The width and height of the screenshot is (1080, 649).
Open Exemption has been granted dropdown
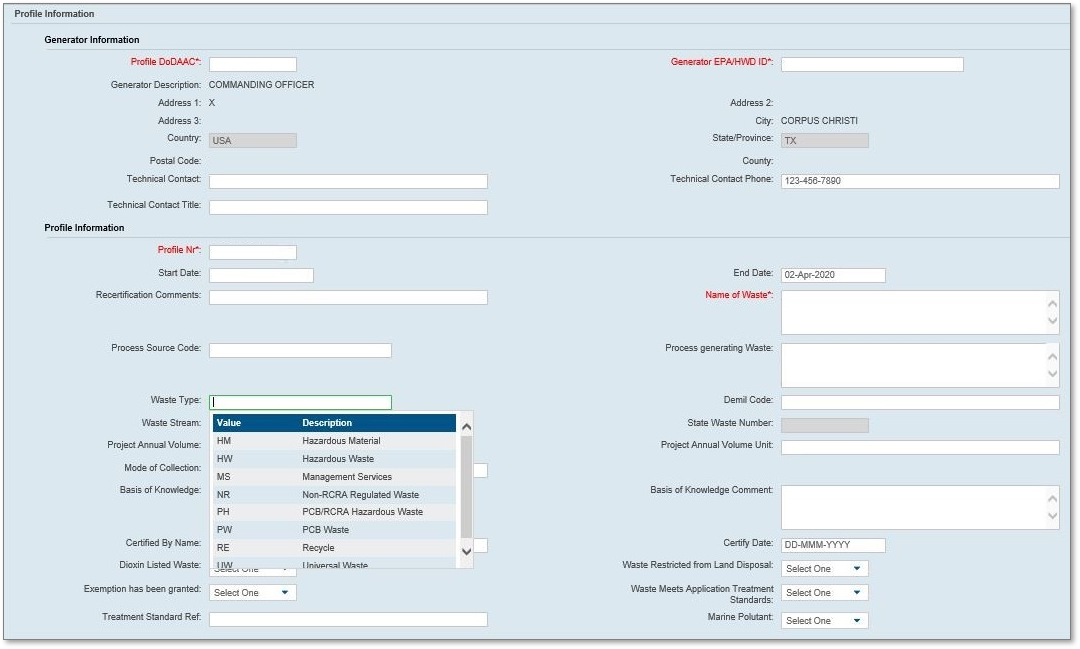252,593
